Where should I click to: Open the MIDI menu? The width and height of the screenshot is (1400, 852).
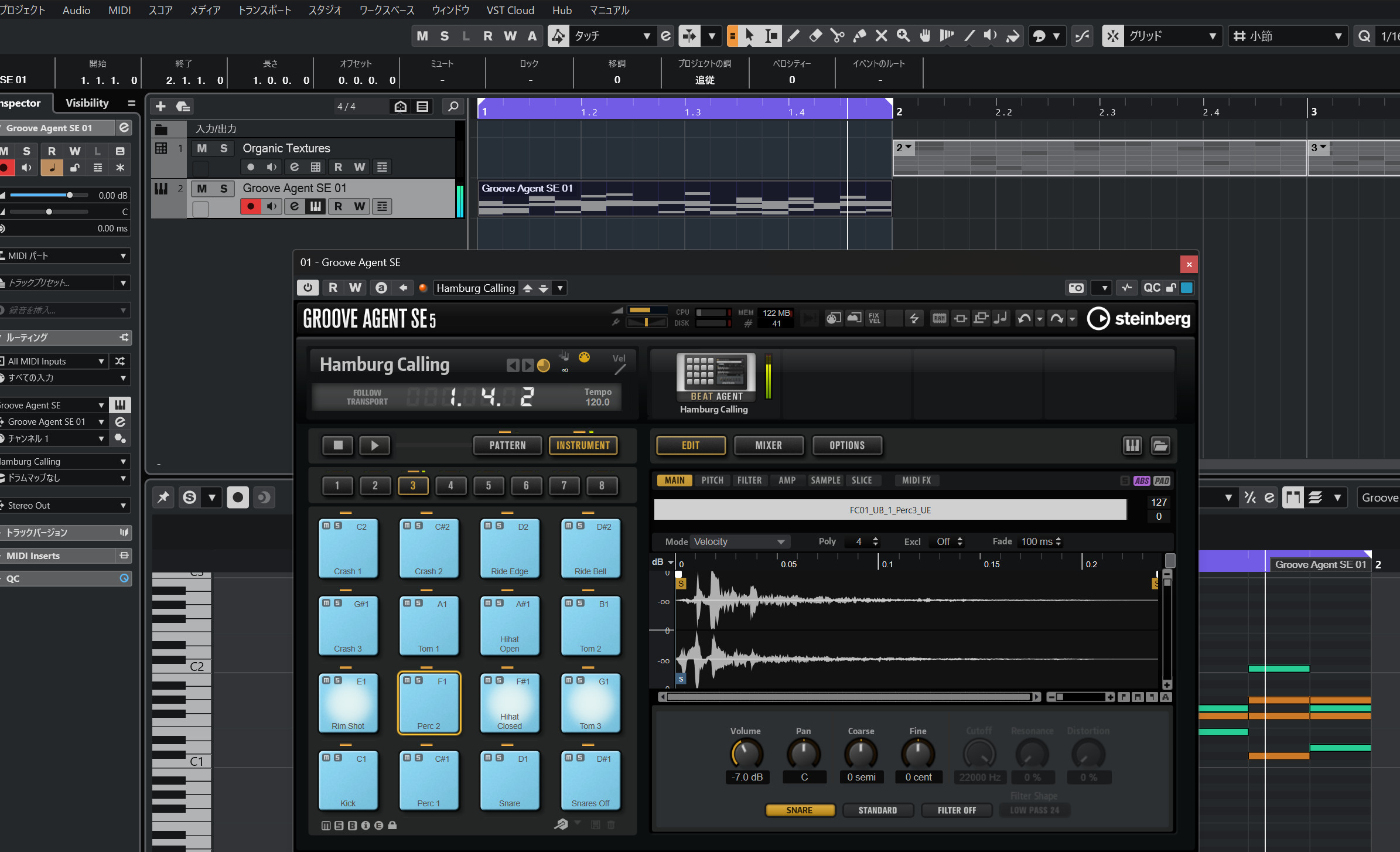[119, 10]
